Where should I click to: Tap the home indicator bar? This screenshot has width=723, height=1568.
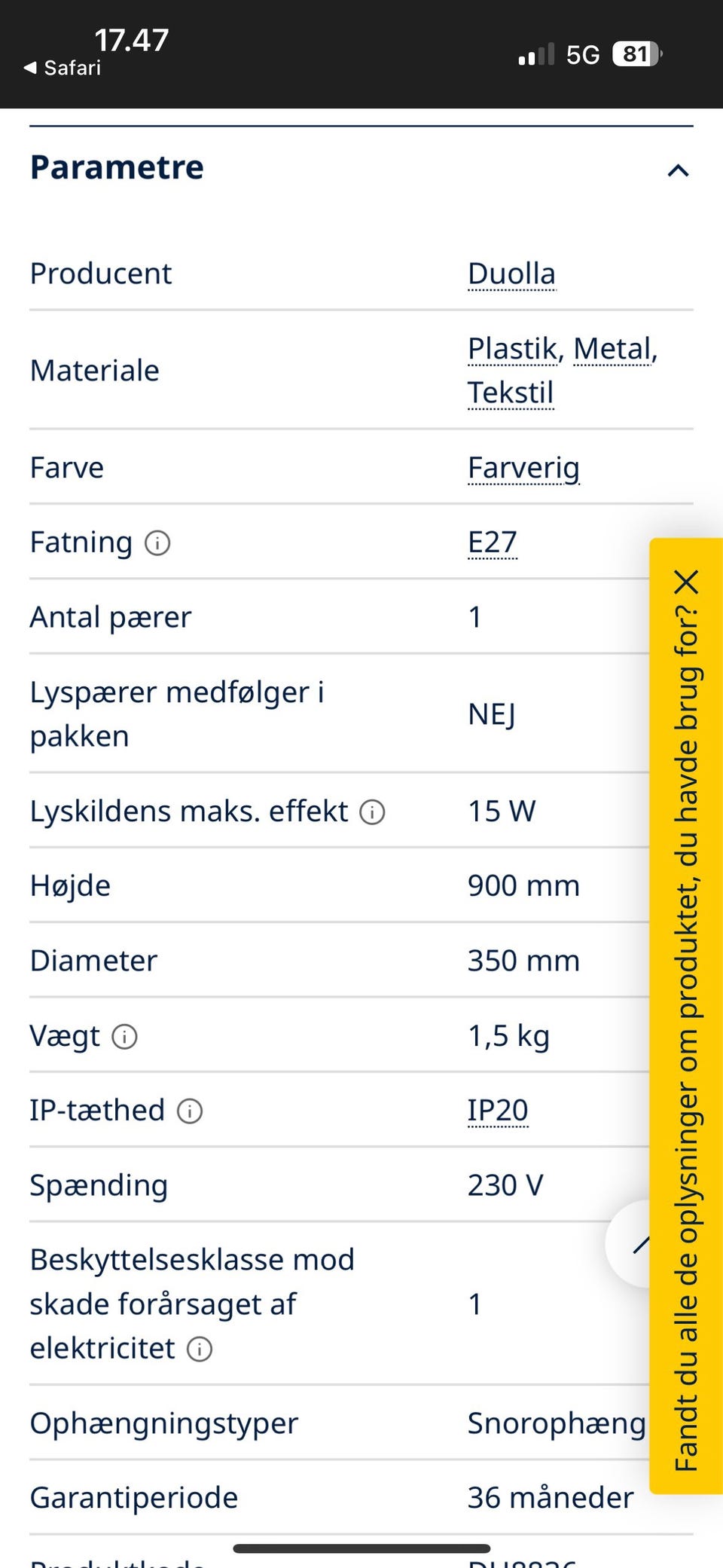361,1548
